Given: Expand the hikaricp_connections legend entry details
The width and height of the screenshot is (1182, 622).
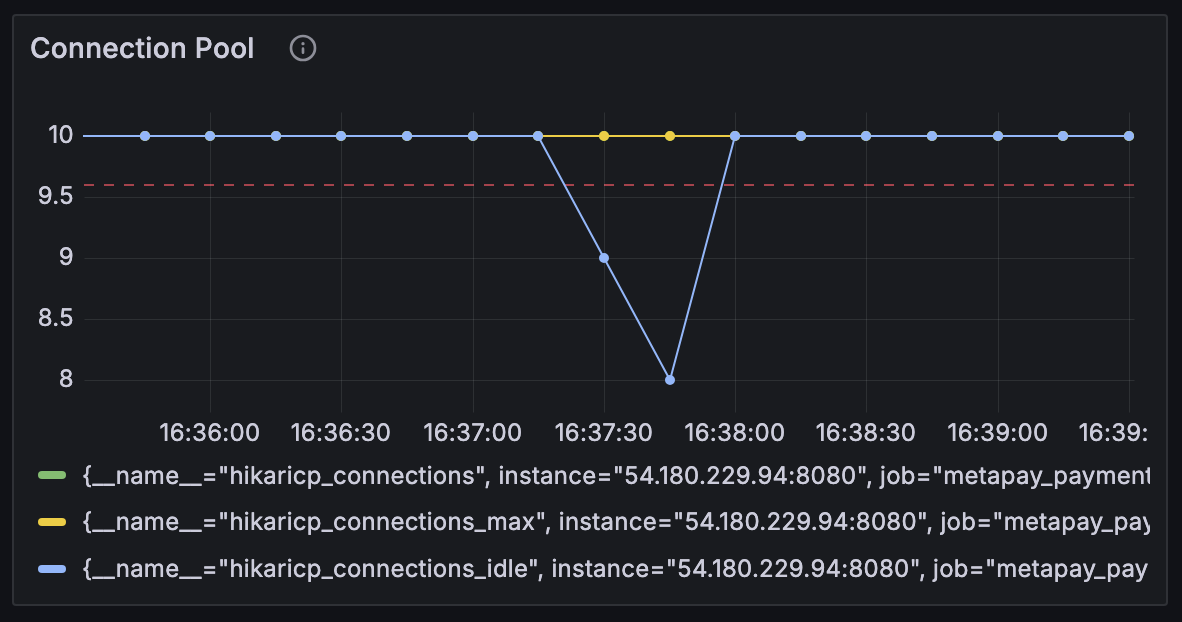Looking at the screenshot, I should tap(400, 476).
